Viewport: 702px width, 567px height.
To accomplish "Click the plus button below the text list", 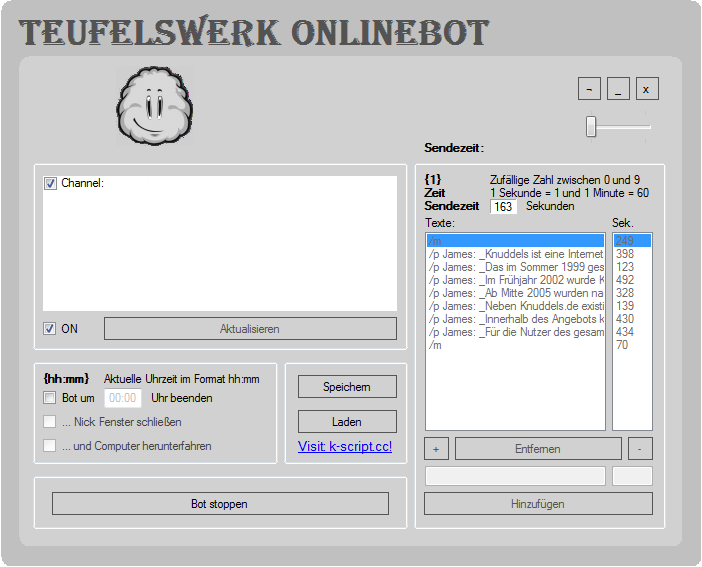I will (436, 449).
